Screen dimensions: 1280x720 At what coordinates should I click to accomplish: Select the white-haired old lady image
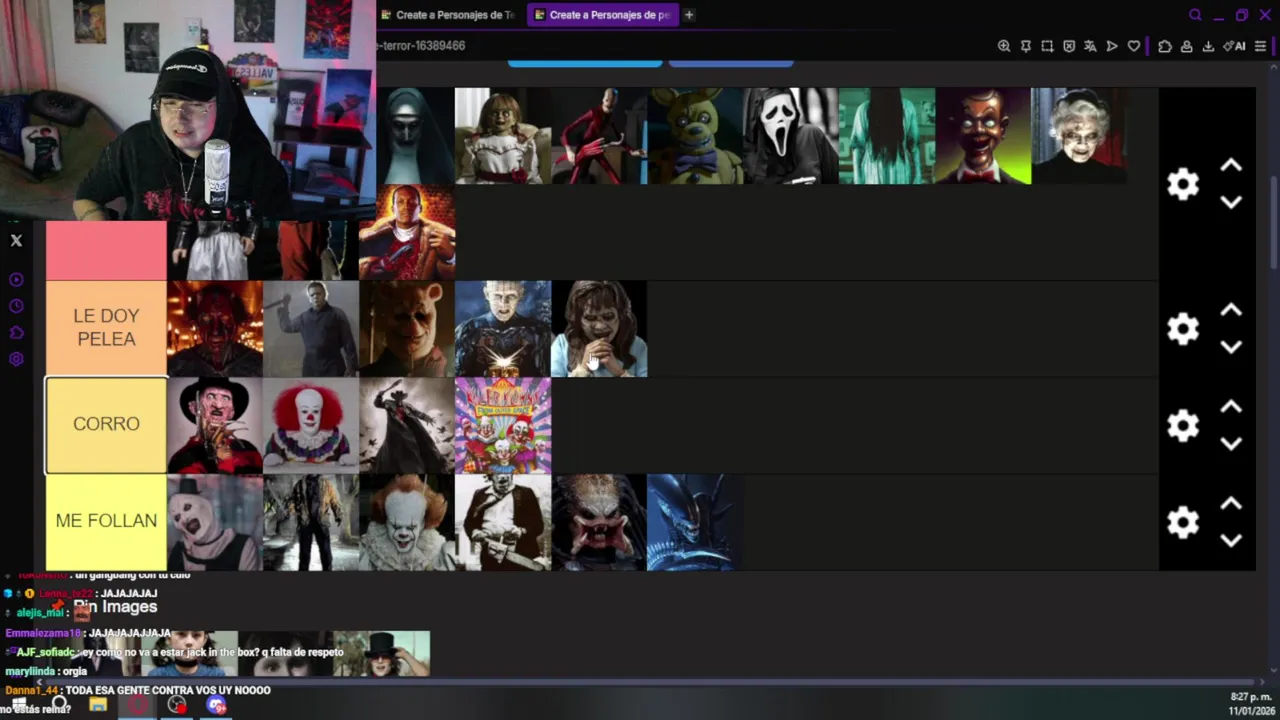point(1079,136)
